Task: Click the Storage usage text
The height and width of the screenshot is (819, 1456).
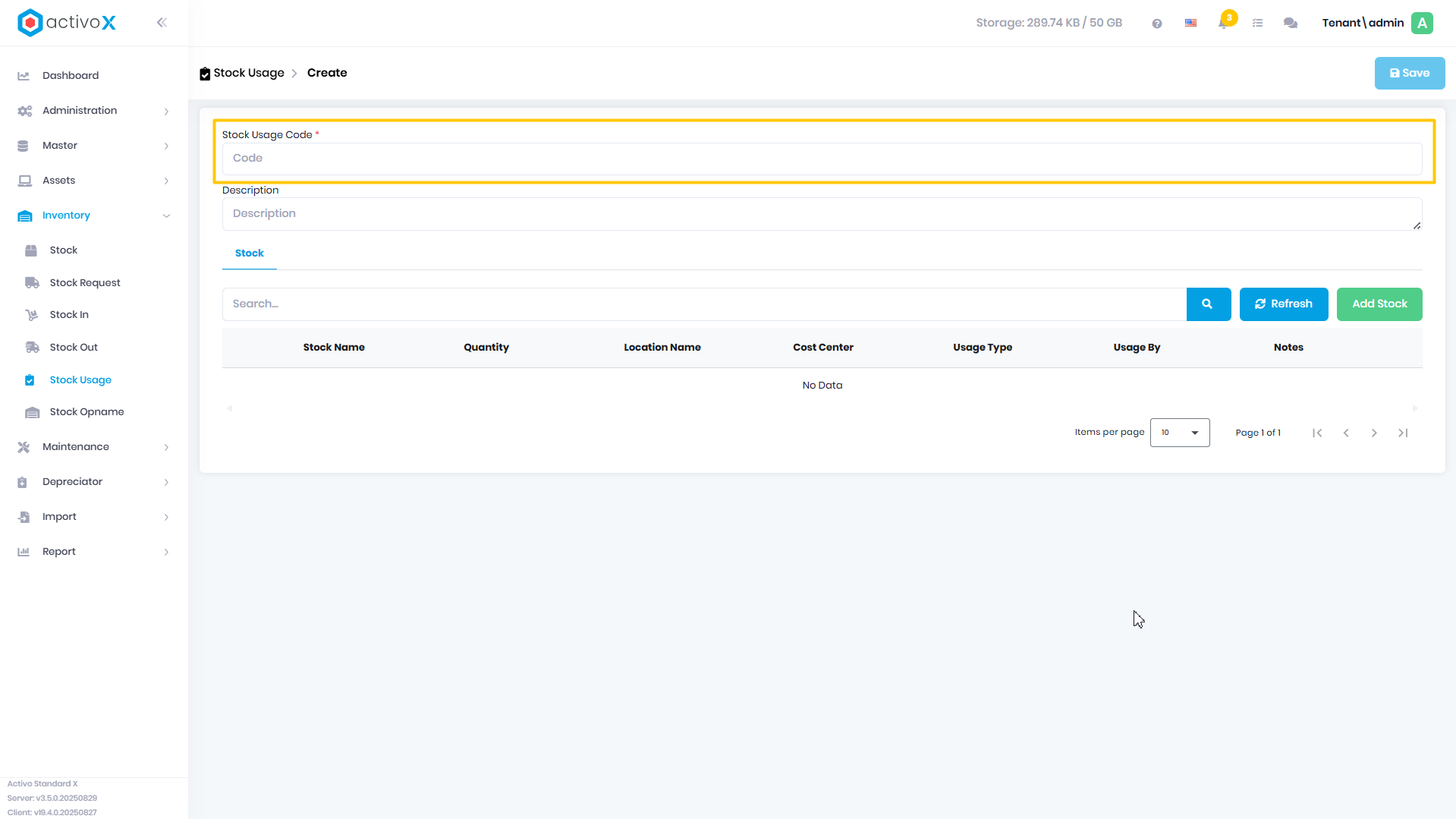Action: [x=1049, y=24]
